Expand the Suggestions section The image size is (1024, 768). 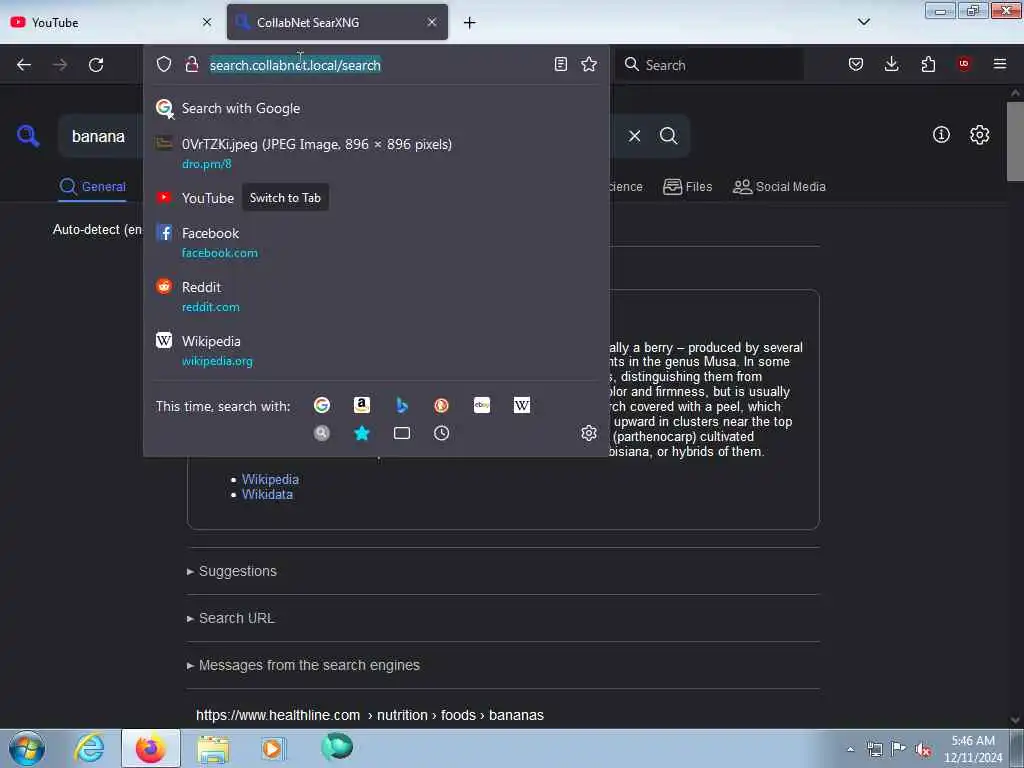(x=232, y=571)
